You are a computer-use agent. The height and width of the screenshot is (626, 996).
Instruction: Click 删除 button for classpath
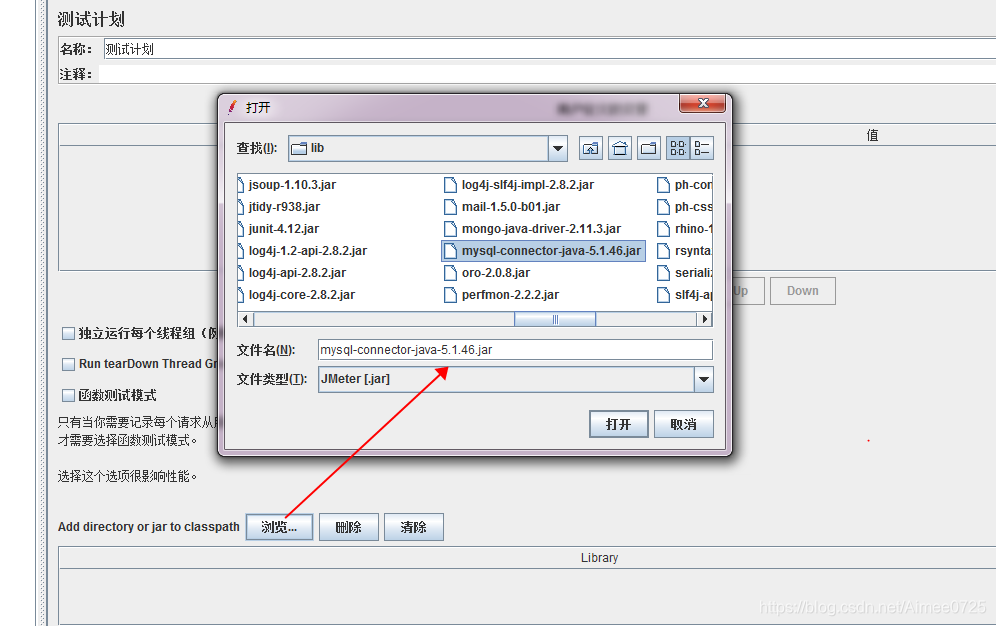click(x=349, y=527)
